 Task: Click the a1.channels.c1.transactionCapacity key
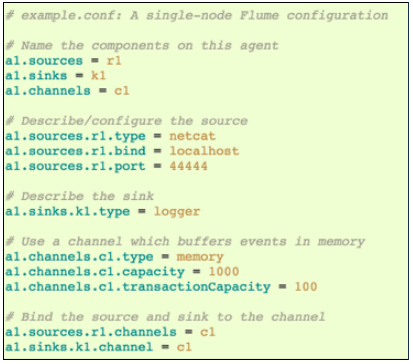[x=138, y=287]
